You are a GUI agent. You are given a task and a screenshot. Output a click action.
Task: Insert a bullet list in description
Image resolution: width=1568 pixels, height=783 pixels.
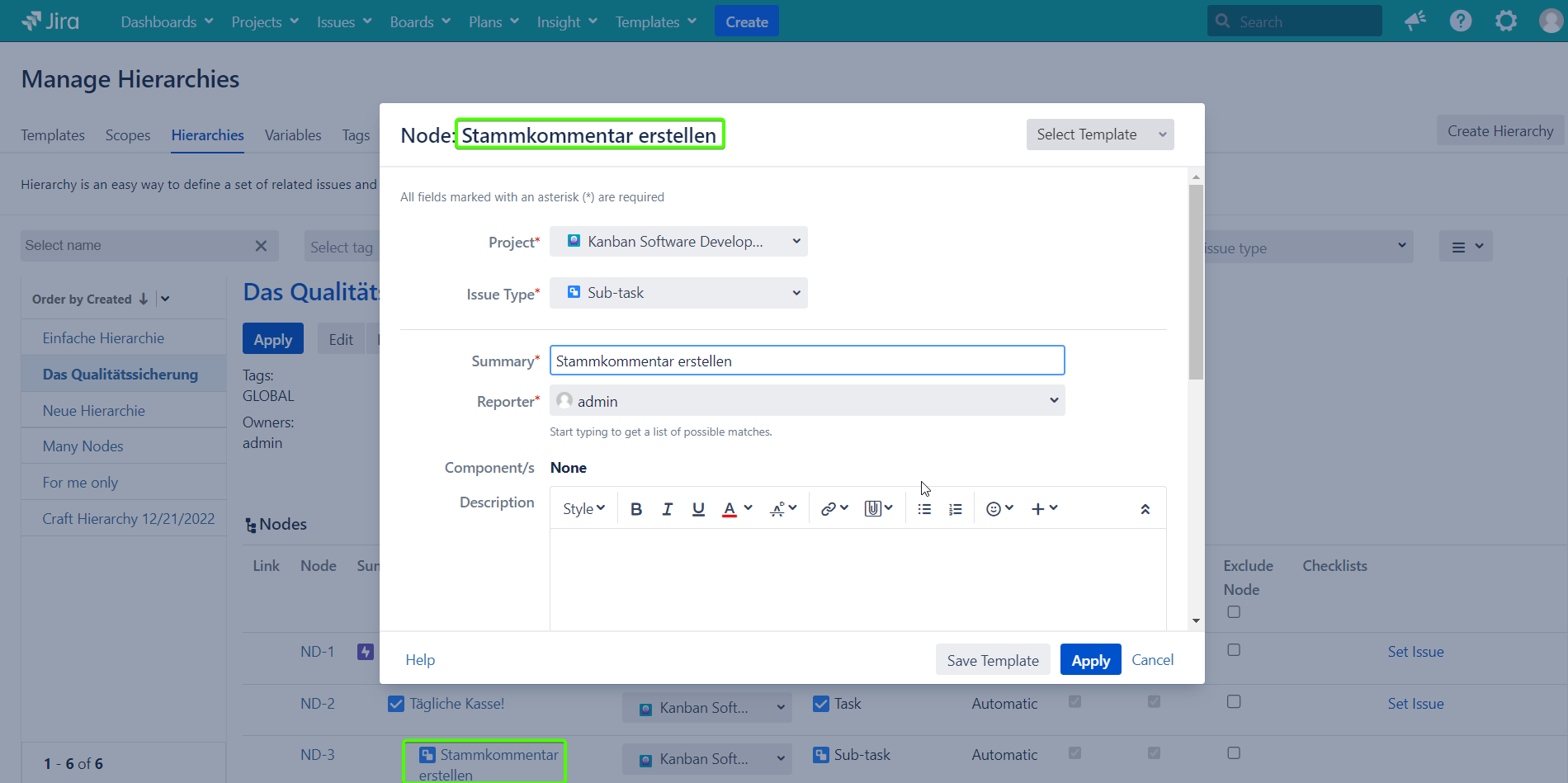[x=924, y=509]
